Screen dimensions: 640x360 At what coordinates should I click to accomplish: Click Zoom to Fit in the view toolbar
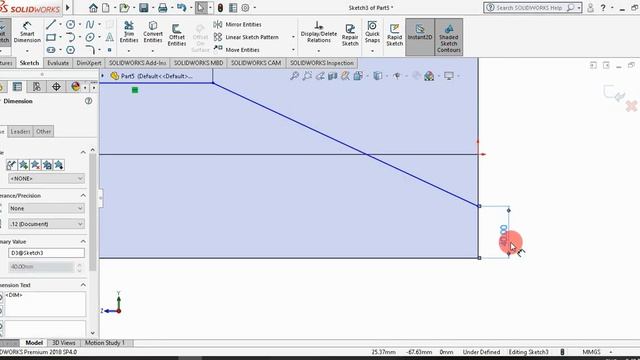[294, 76]
